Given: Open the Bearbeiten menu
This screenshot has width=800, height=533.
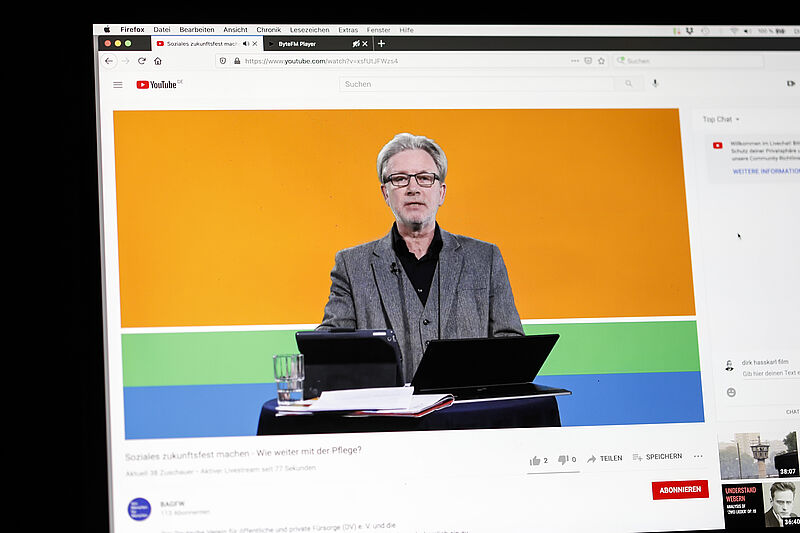Looking at the screenshot, I should tap(196, 30).
